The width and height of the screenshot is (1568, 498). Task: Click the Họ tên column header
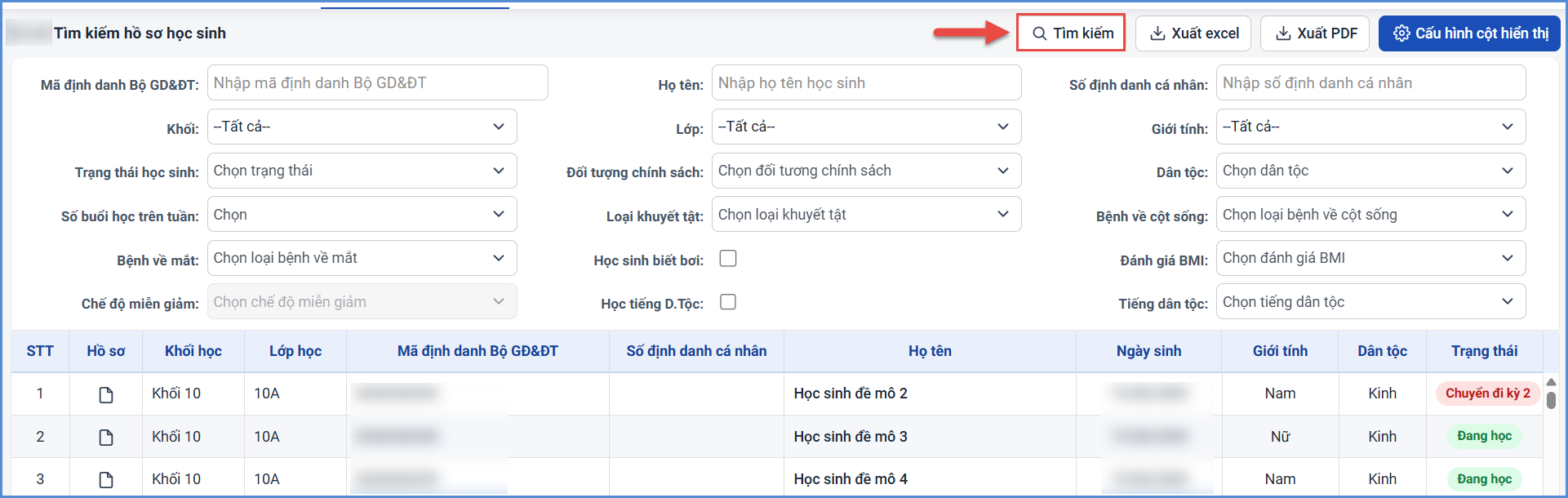coord(930,351)
